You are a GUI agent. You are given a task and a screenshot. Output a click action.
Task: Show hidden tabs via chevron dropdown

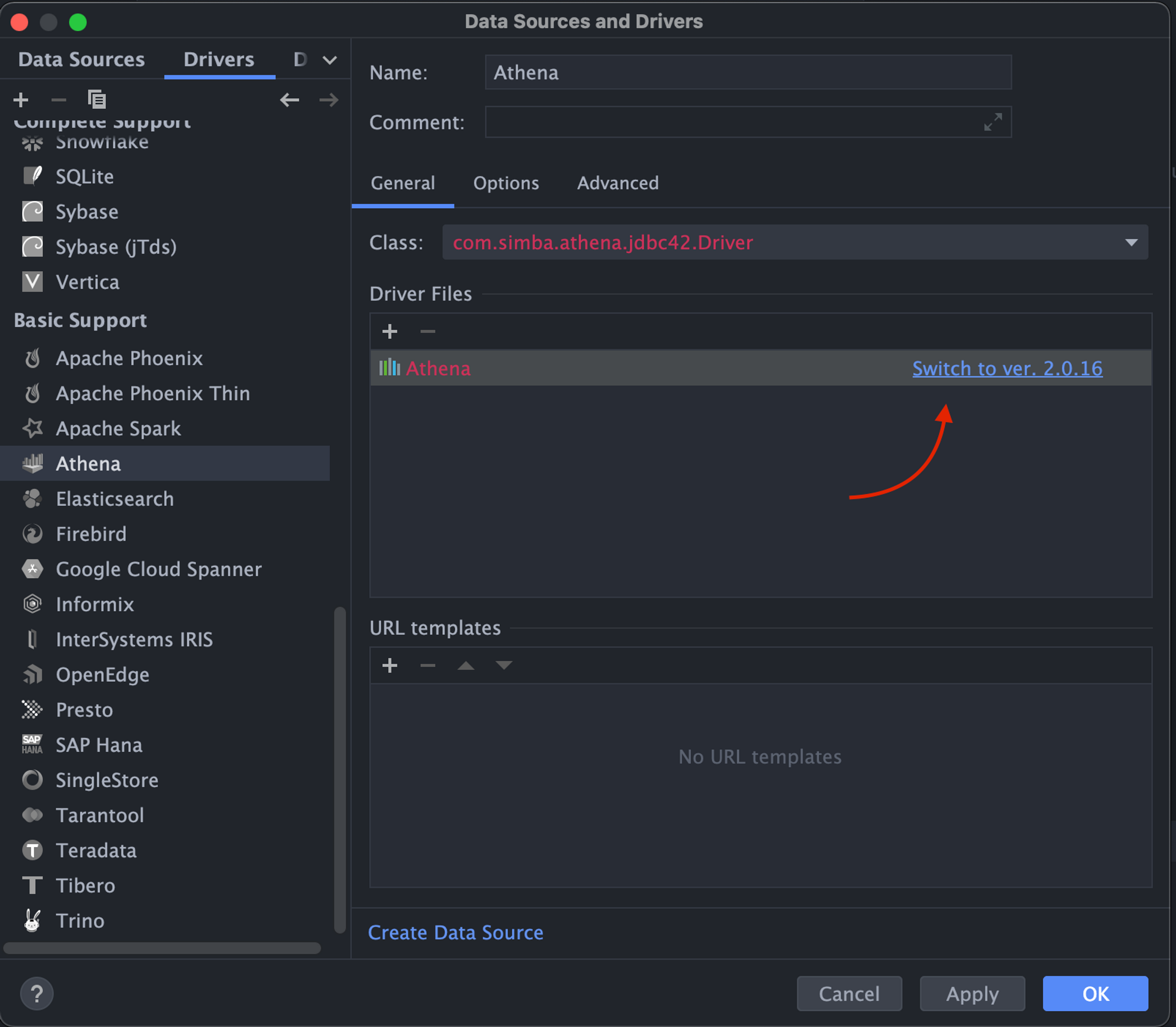point(330,60)
